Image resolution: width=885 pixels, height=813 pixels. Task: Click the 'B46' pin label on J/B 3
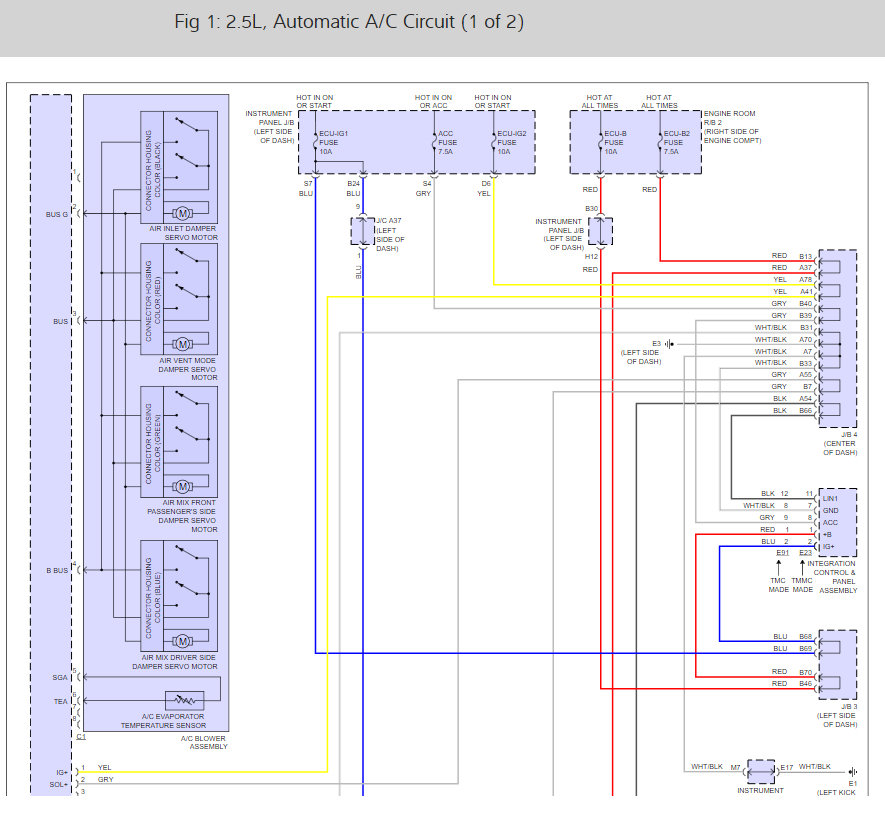click(x=805, y=684)
